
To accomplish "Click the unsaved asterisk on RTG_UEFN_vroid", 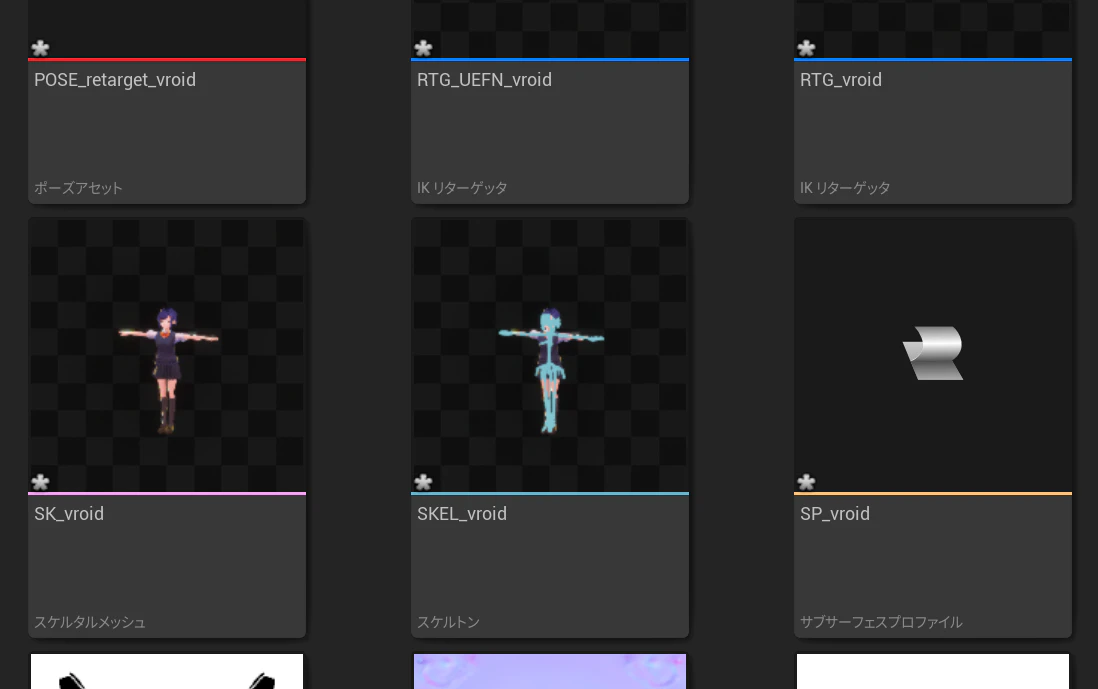I will point(424,48).
